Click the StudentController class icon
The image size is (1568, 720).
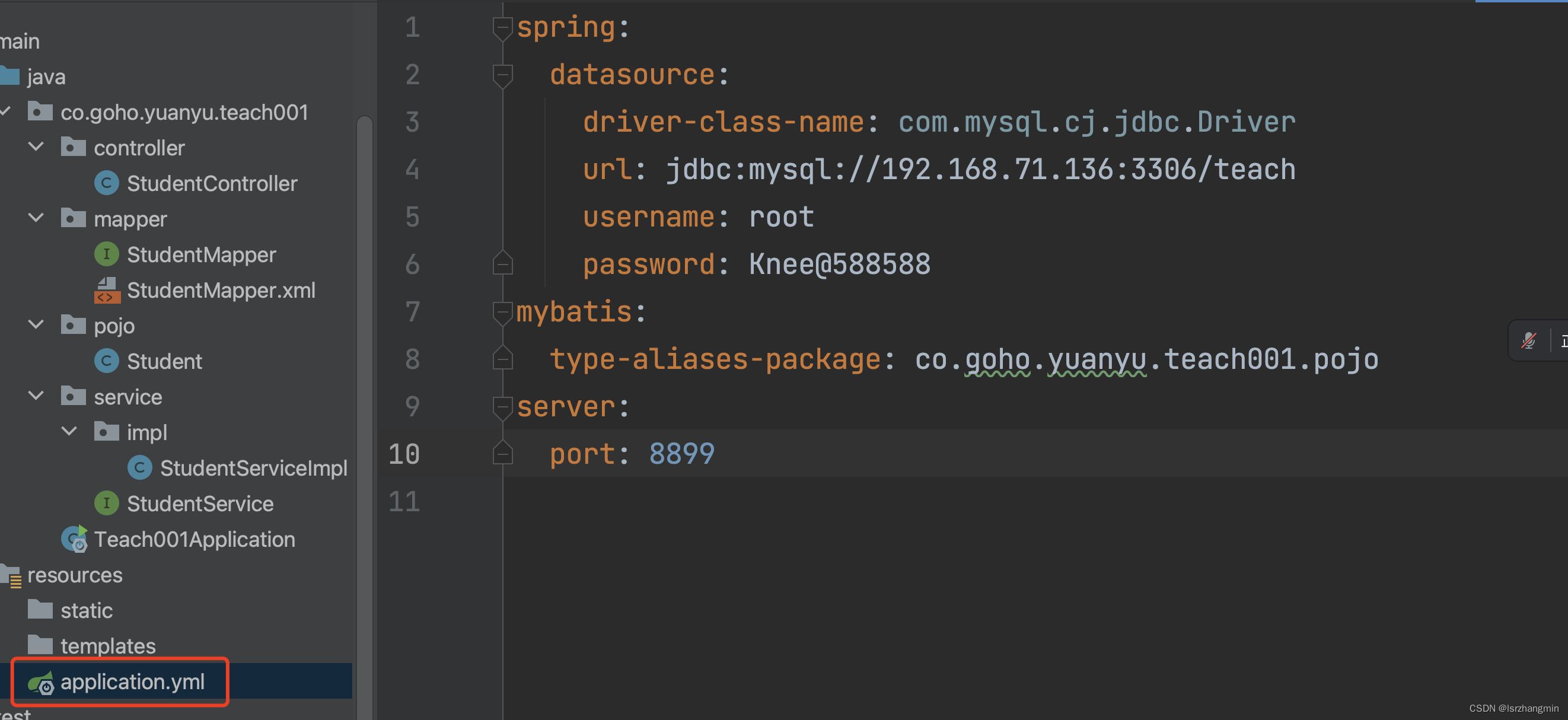point(107,183)
